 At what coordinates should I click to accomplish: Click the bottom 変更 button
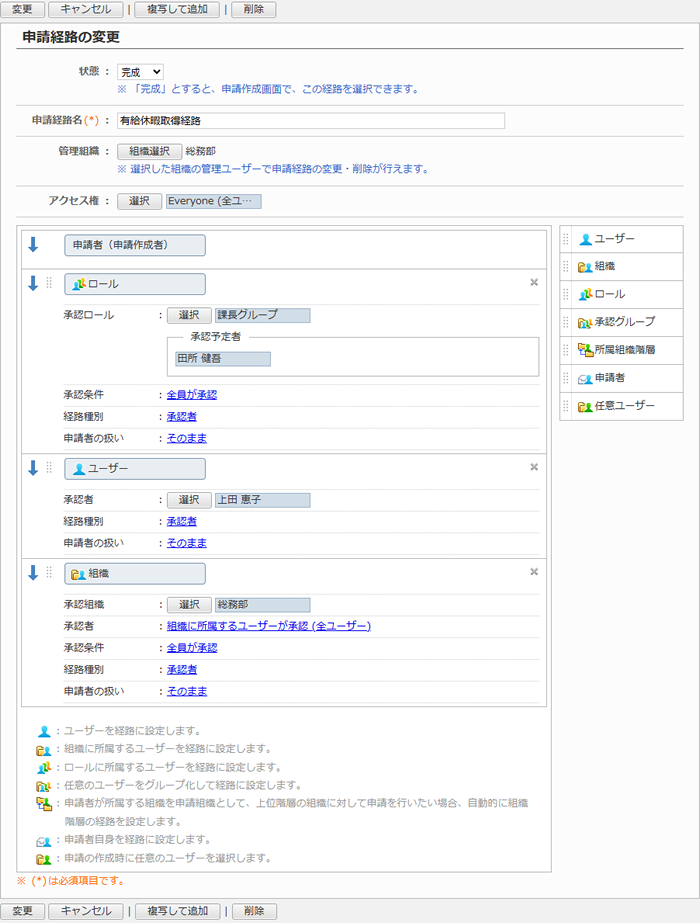pyautogui.click(x=22, y=911)
